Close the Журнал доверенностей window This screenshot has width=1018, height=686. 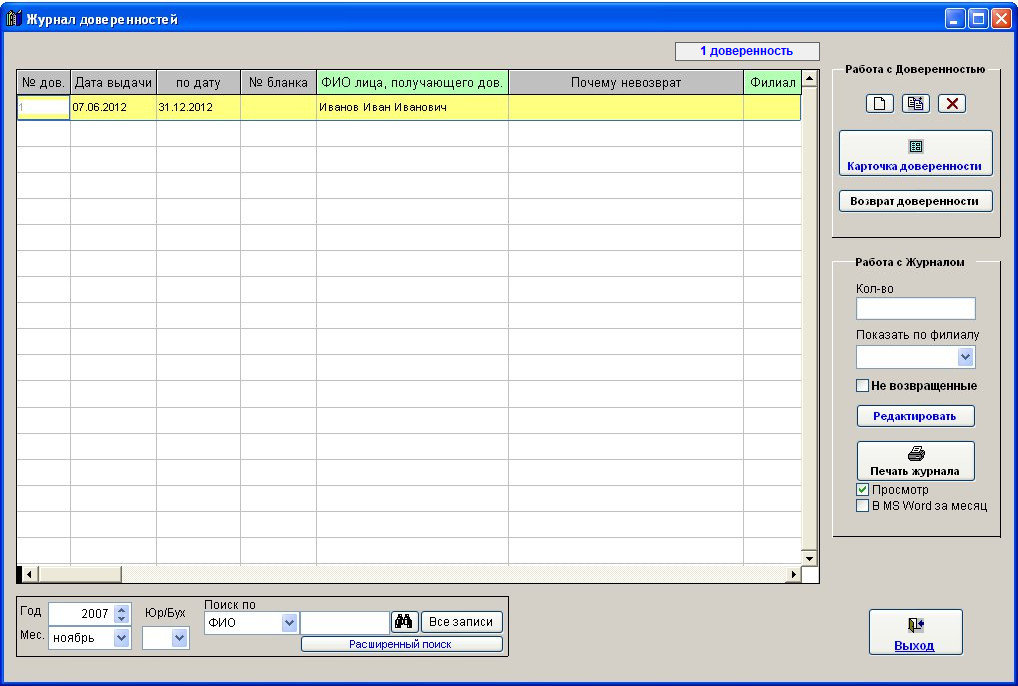pos(1000,19)
